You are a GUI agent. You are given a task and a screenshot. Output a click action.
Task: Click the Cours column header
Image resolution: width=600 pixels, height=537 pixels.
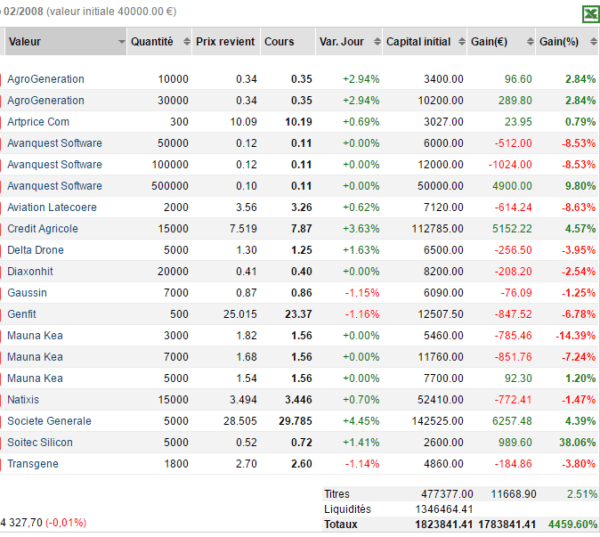coord(288,41)
